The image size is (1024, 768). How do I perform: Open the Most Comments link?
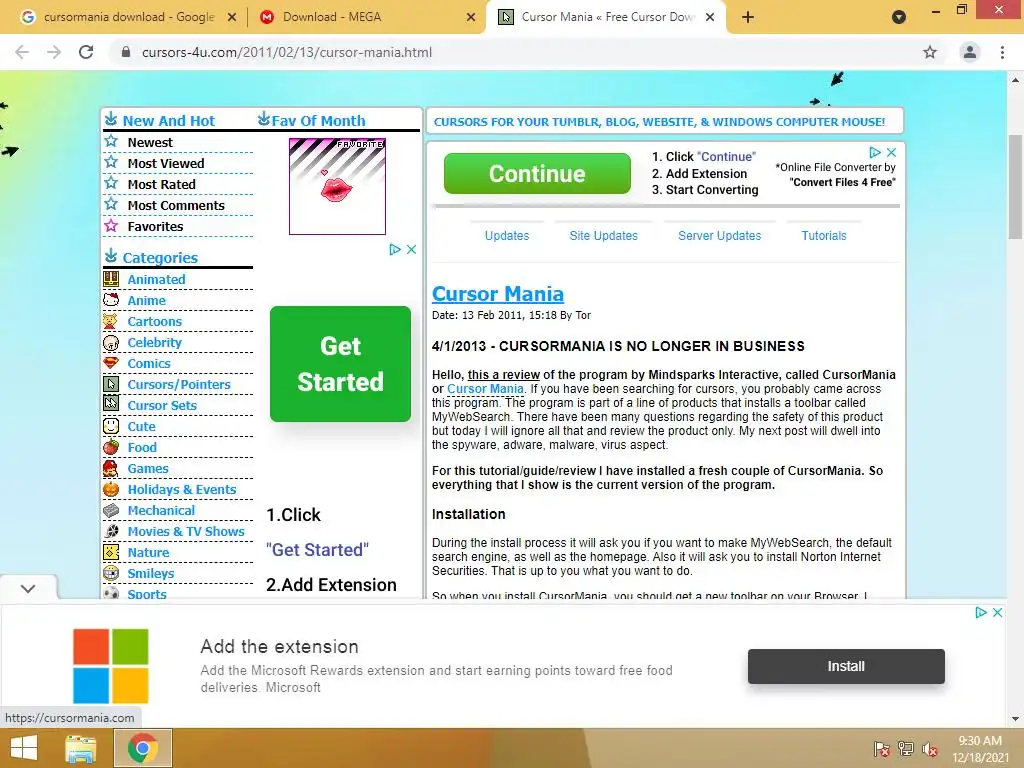coord(176,205)
